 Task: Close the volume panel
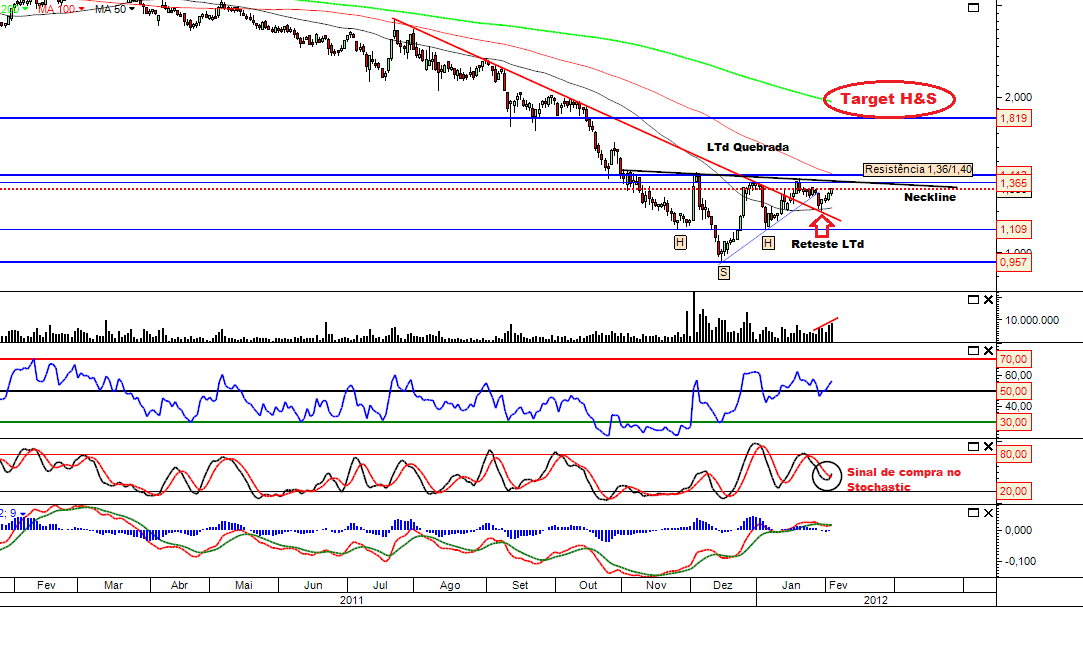click(988, 300)
